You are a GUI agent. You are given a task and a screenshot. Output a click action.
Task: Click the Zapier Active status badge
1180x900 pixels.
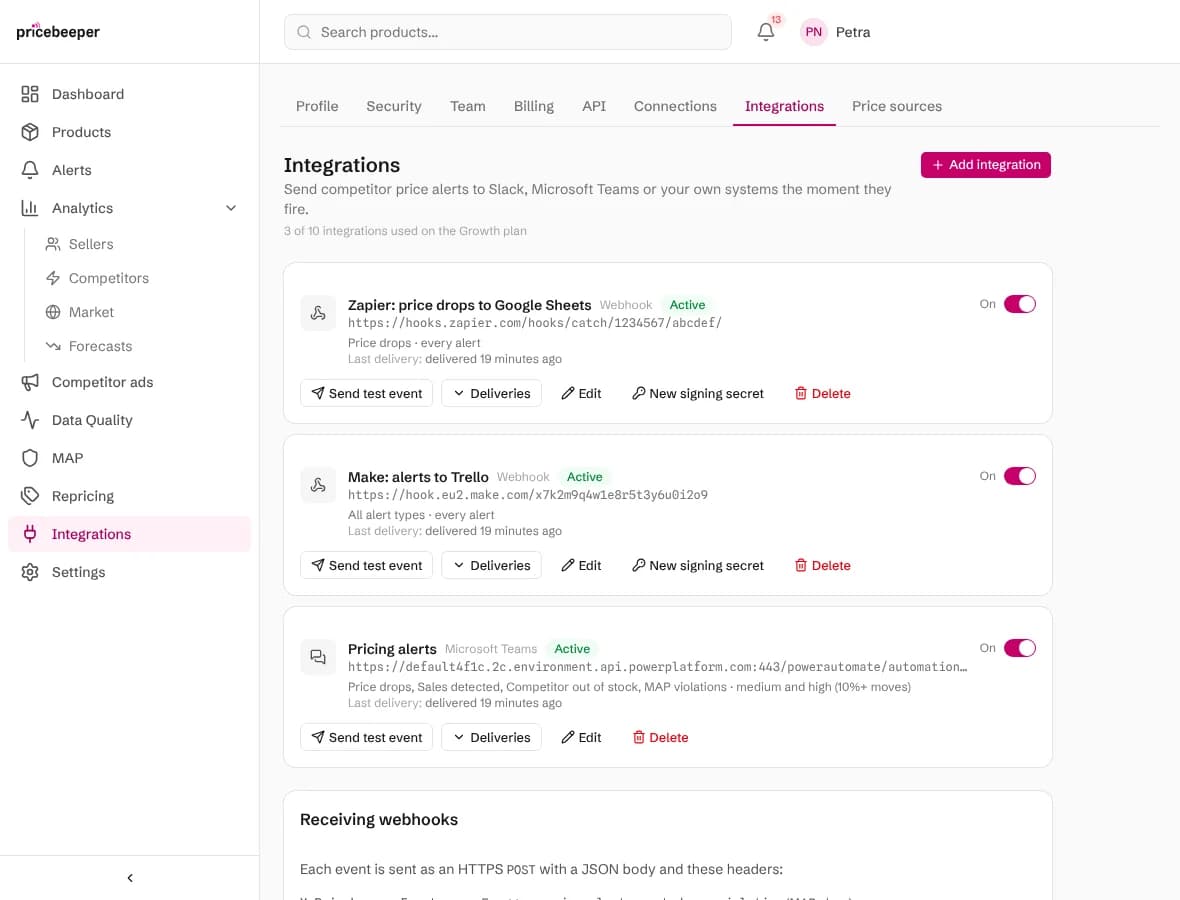pos(687,305)
